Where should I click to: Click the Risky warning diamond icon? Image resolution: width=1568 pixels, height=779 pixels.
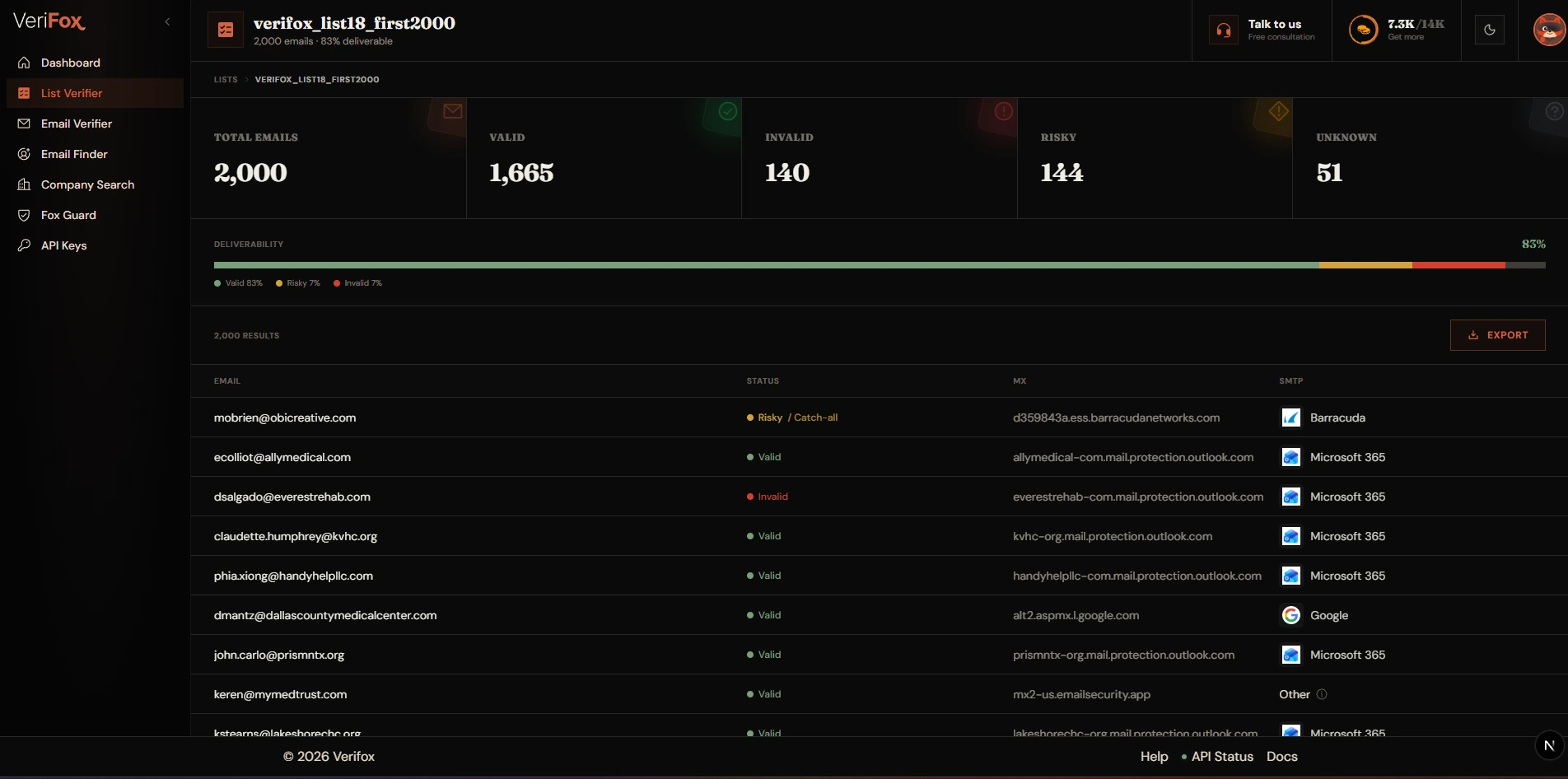(x=1278, y=111)
